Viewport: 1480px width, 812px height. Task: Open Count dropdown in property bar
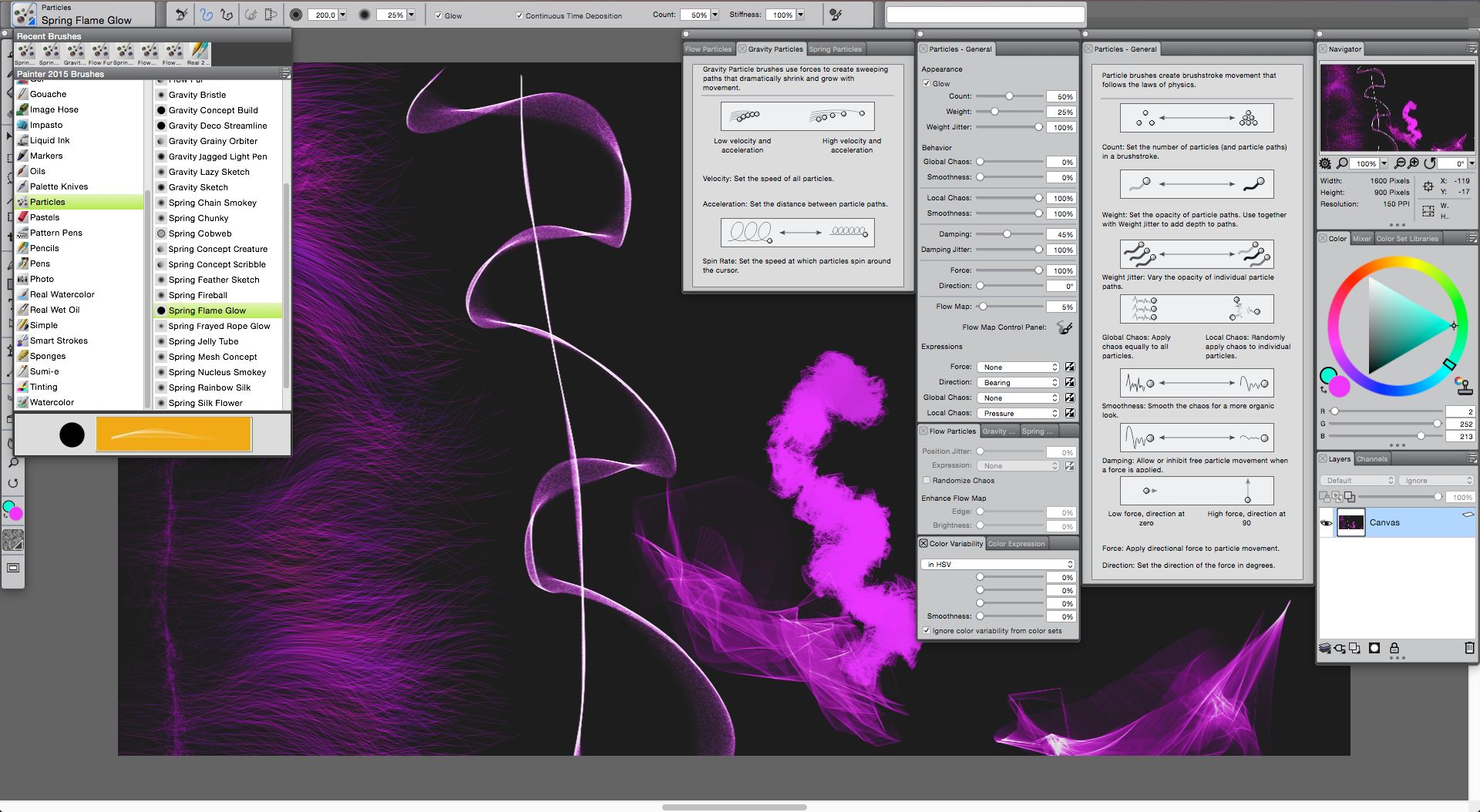715,15
